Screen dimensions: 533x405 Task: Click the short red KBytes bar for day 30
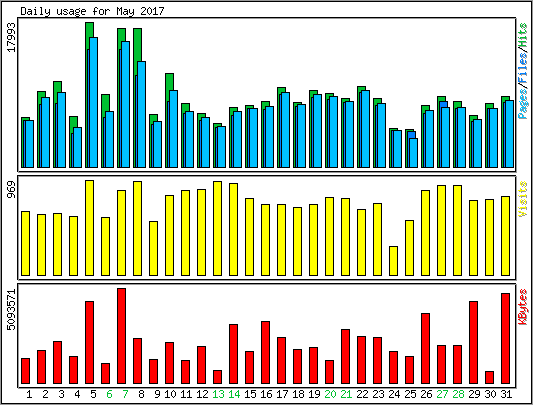click(489, 377)
